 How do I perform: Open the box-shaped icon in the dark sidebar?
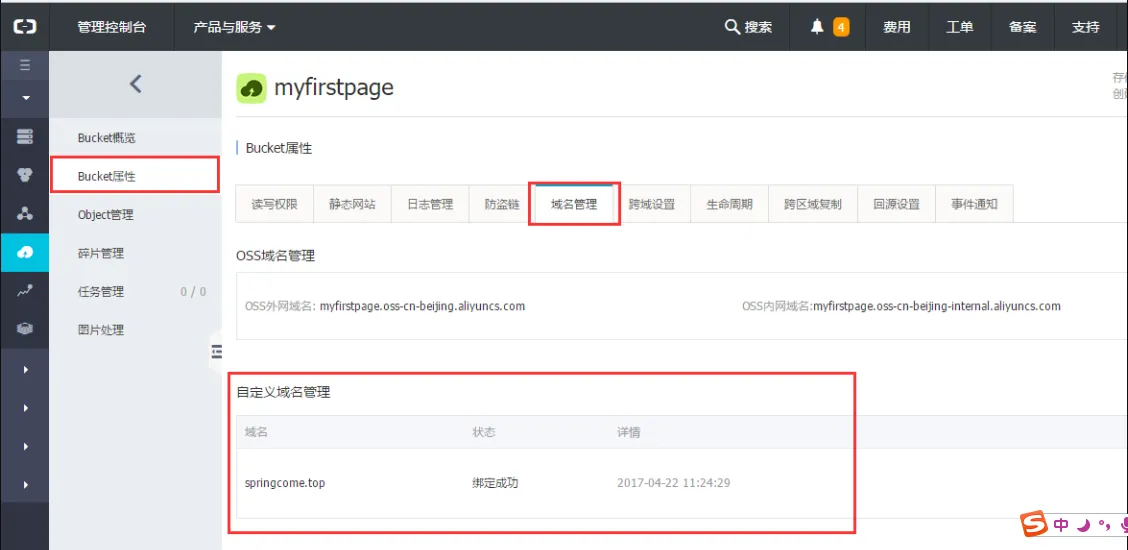click(24, 329)
